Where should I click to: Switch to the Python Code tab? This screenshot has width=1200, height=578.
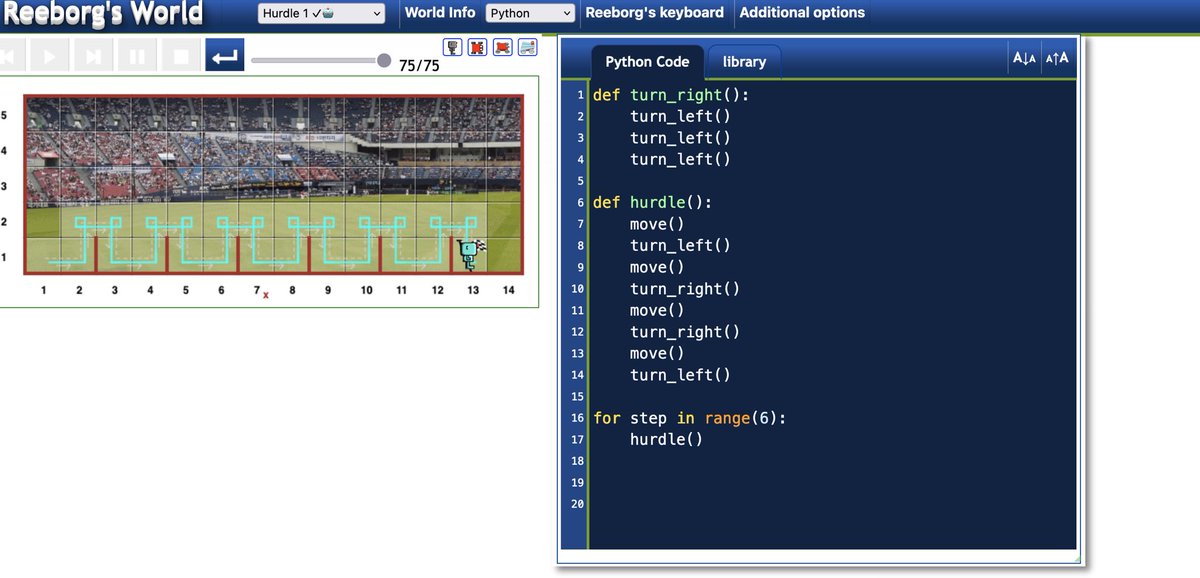click(647, 62)
